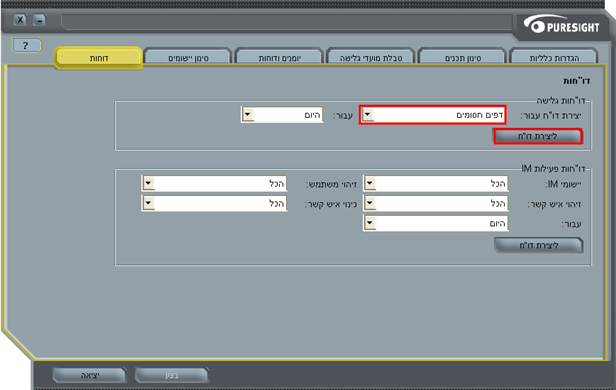
Task: Click the יצירת דו"ח עבור label
Action: 551,115
